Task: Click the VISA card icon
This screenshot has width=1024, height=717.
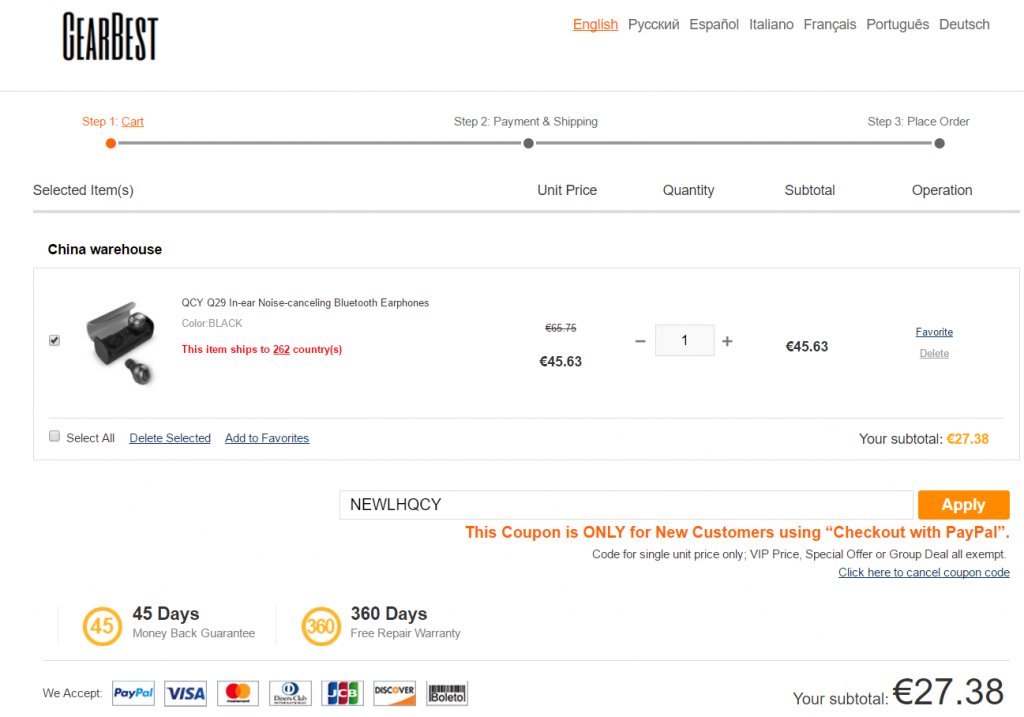Action: pos(185,693)
